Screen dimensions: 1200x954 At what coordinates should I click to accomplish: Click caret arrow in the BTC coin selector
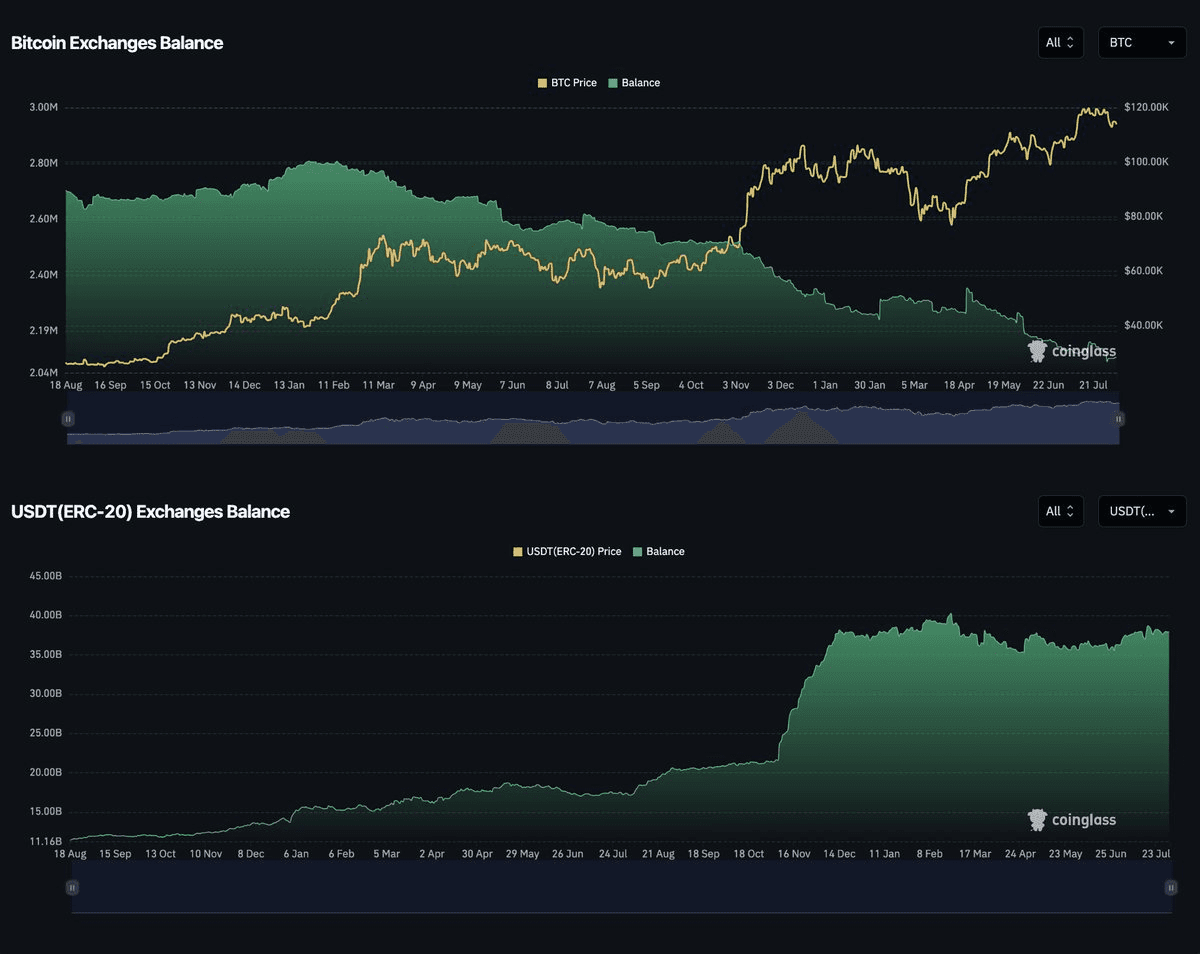[1171, 43]
